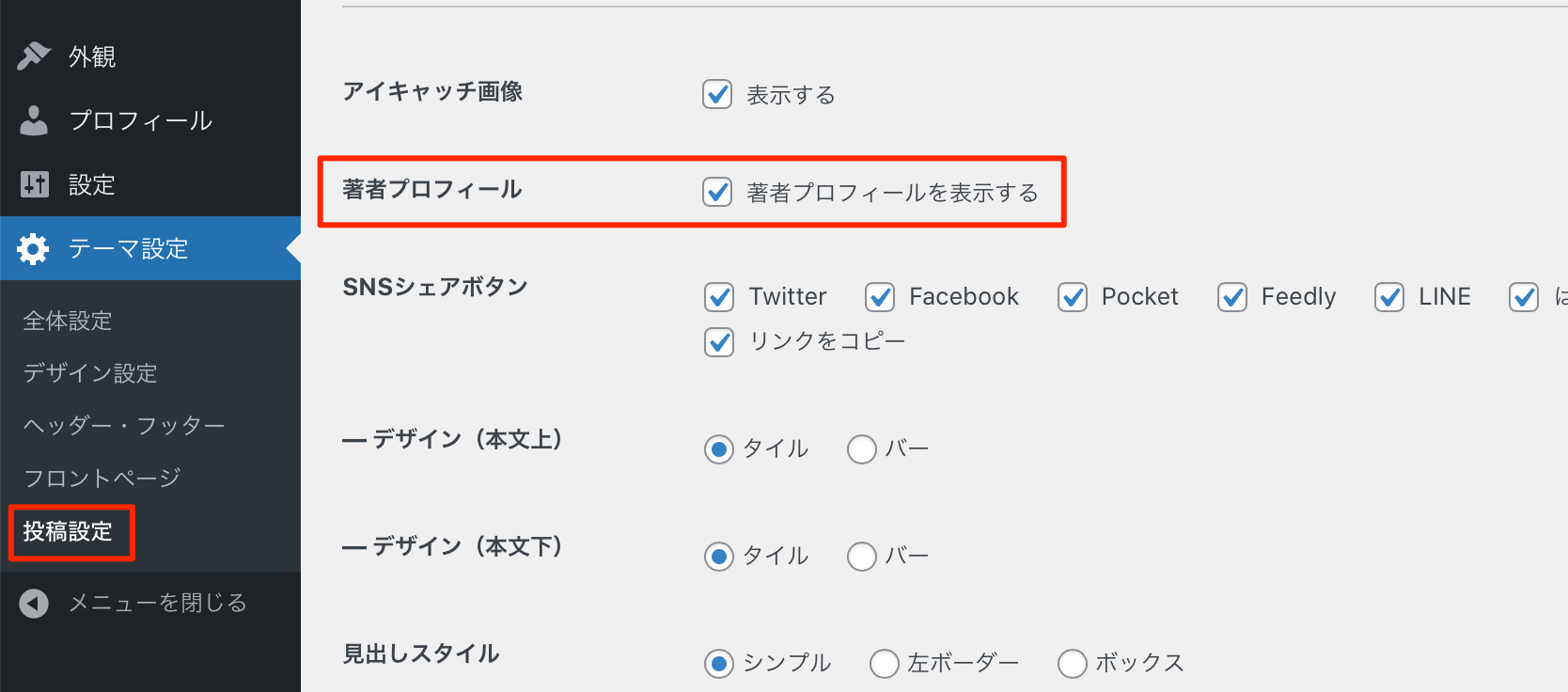The width and height of the screenshot is (1568, 692).
Task: Click the Profile (プロフィール) person icon
Action: (x=34, y=120)
